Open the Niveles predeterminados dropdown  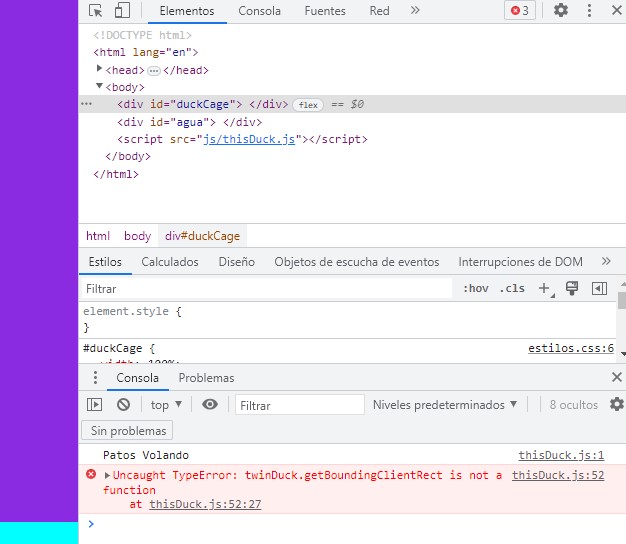445,405
